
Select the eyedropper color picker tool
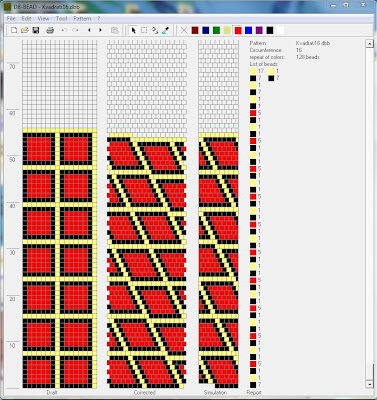click(165, 30)
